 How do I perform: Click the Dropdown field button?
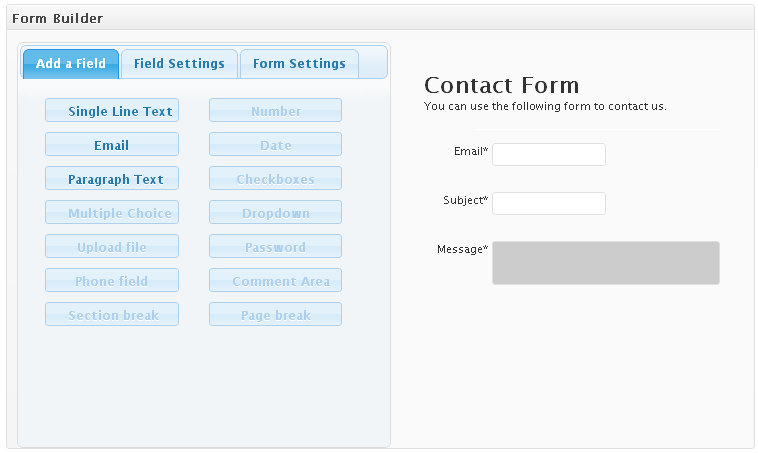275,213
